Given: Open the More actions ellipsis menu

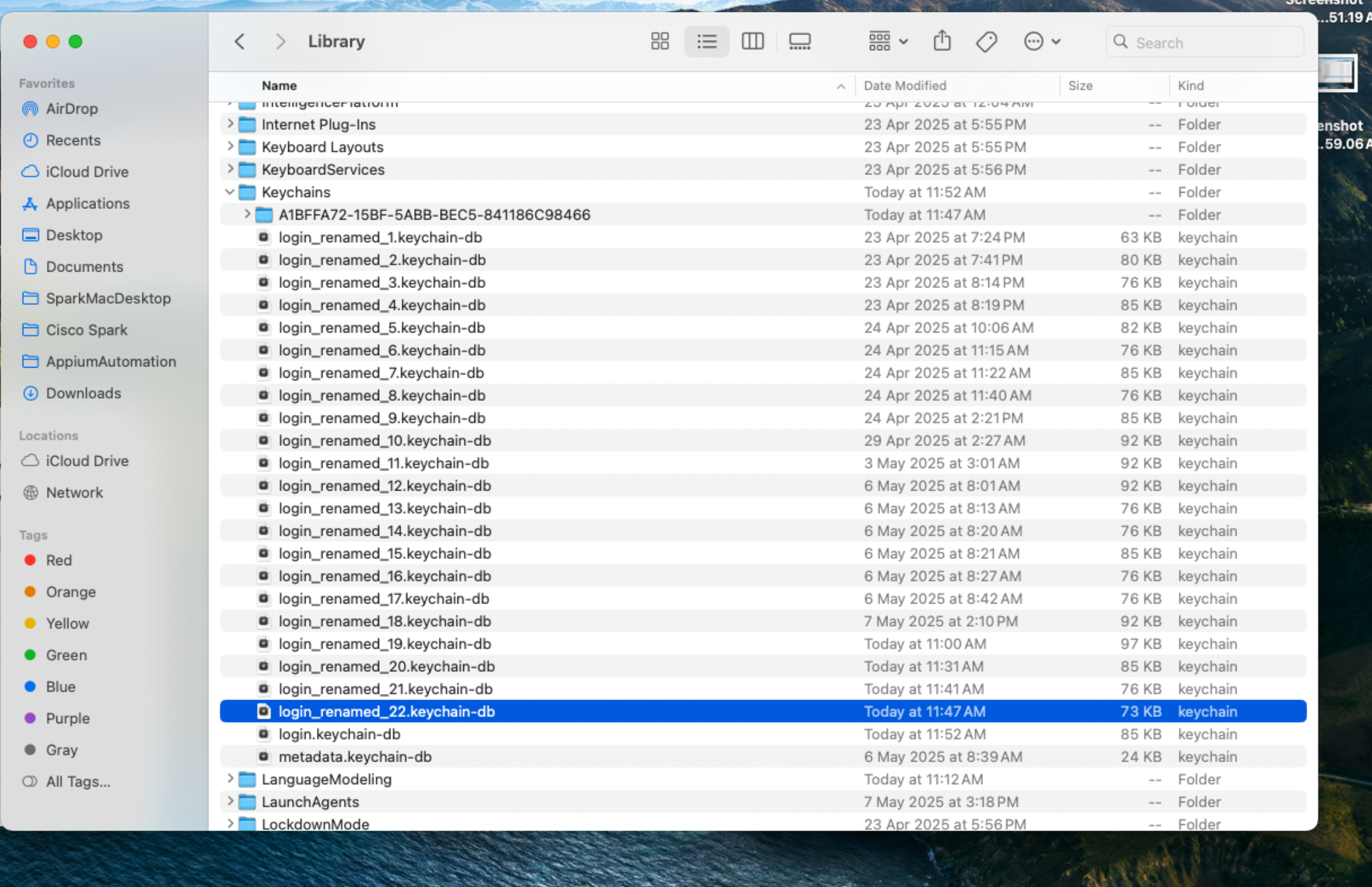Looking at the screenshot, I should point(1041,42).
